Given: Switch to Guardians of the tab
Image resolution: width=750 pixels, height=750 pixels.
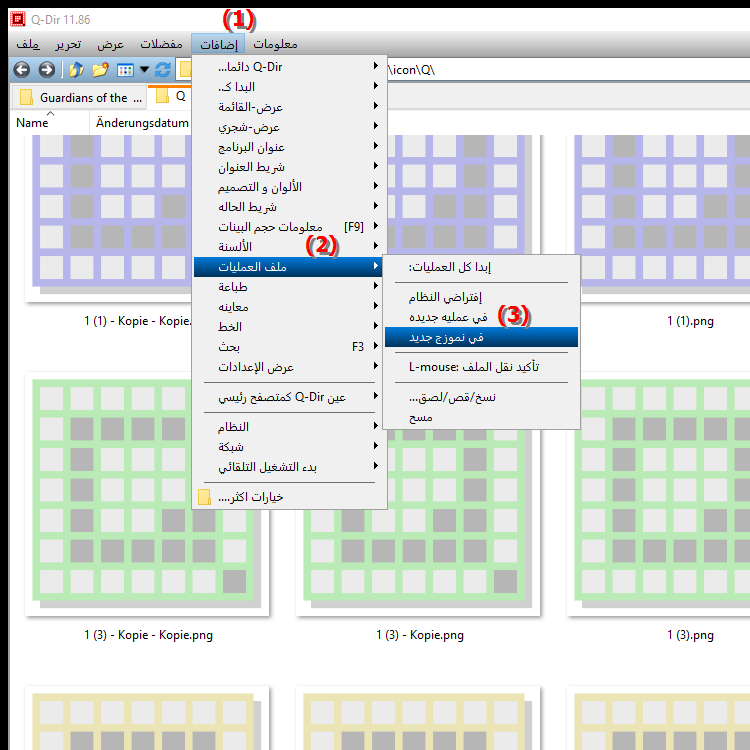Looking at the screenshot, I should [78, 98].
